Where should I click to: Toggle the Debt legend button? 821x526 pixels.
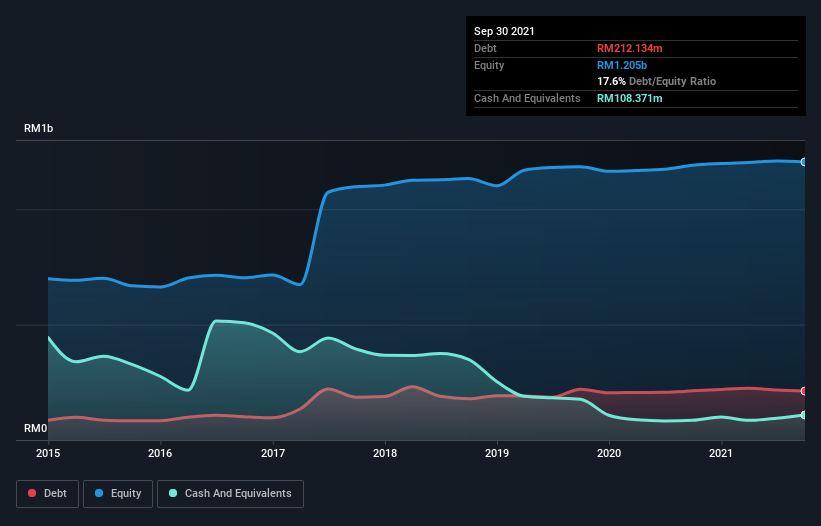click(48, 494)
